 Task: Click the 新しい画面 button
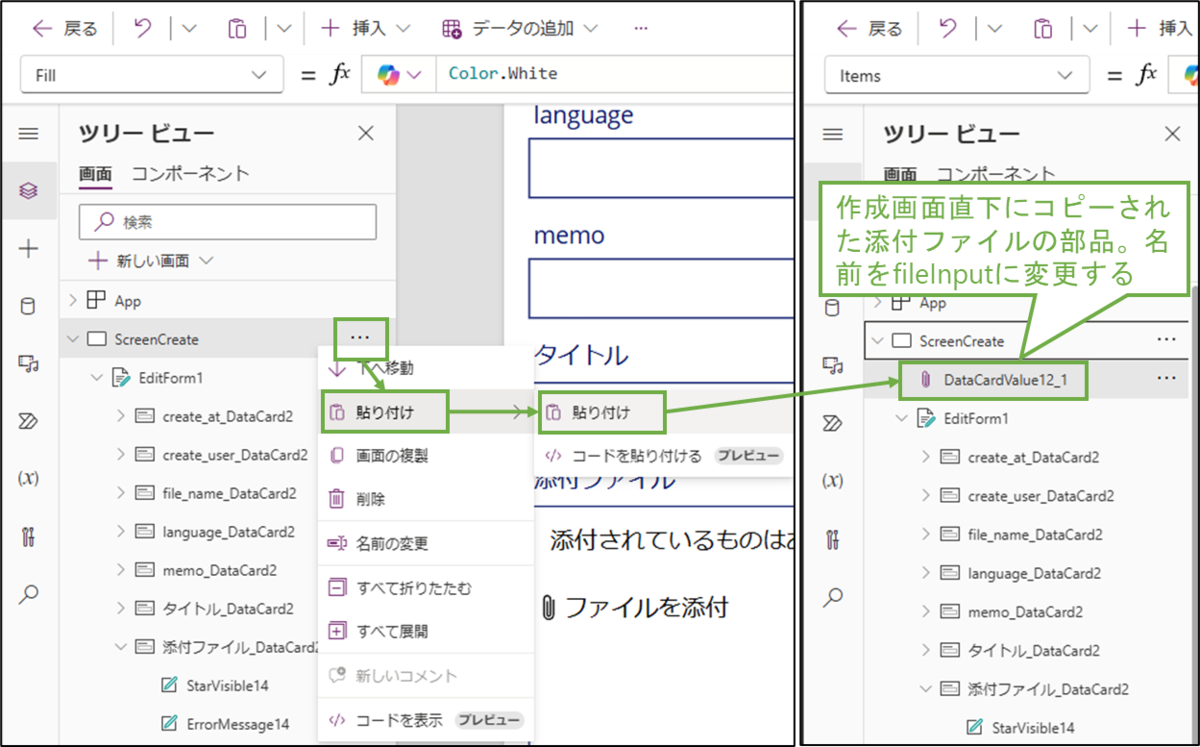pos(140,261)
